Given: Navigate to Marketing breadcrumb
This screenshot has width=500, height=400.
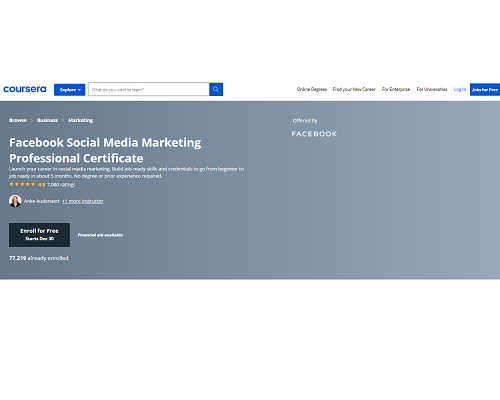Looking at the screenshot, I should [81, 120].
